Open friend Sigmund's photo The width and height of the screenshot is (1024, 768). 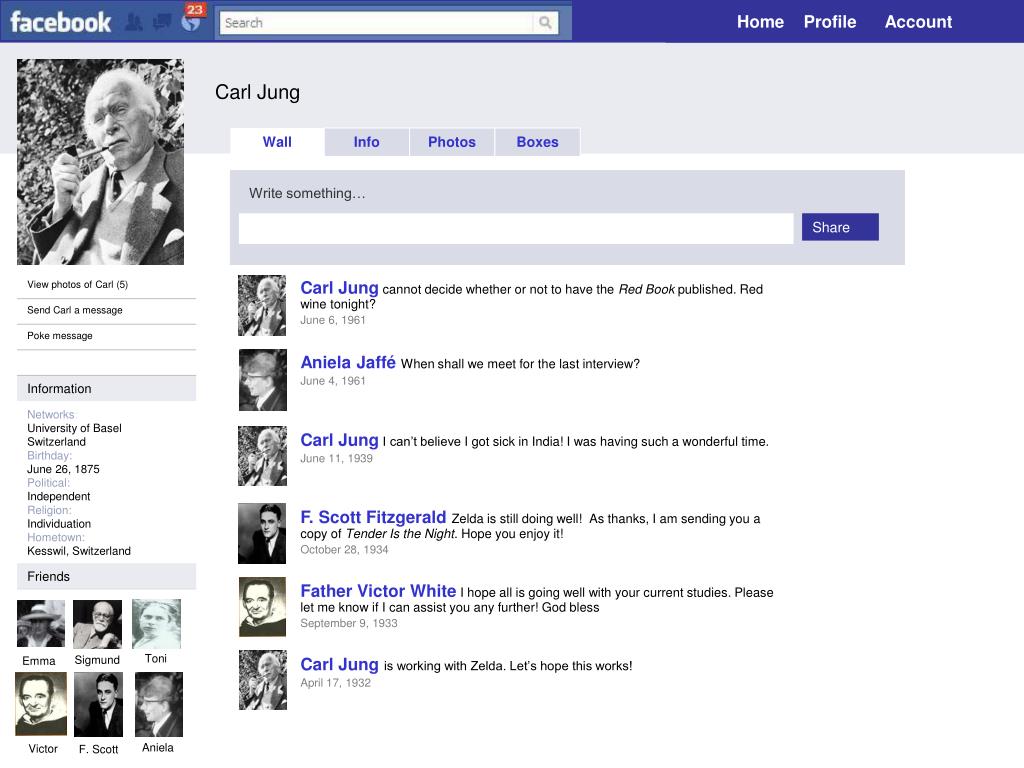pos(97,624)
